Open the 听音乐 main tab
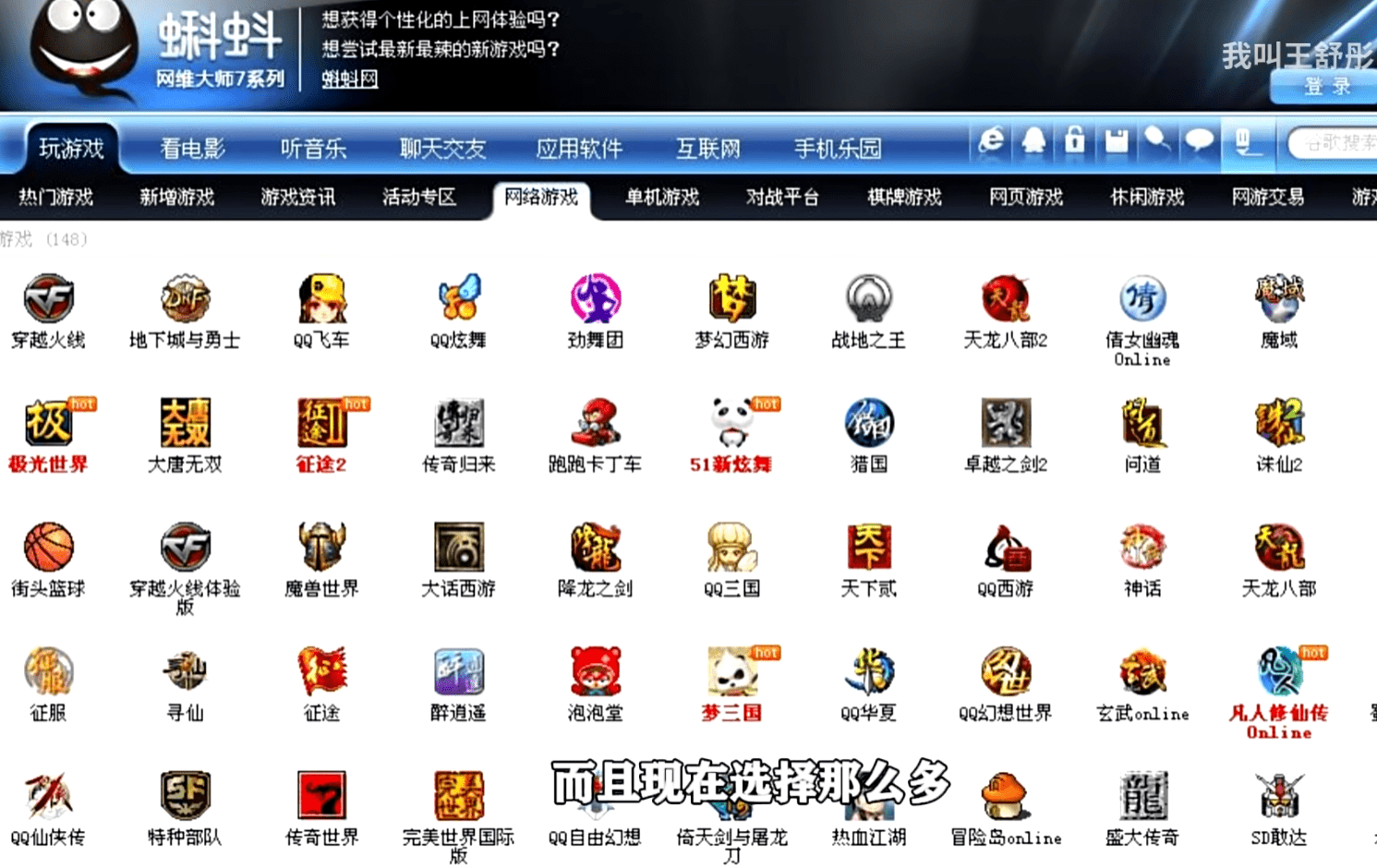The width and height of the screenshot is (1377, 868). point(313,148)
